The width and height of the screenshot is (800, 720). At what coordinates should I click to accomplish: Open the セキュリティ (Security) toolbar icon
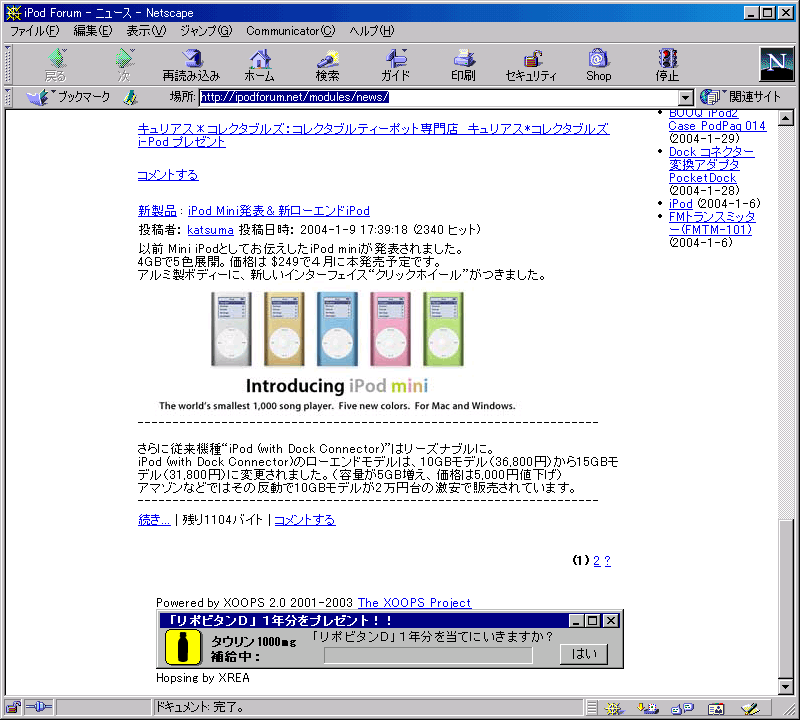[531, 65]
